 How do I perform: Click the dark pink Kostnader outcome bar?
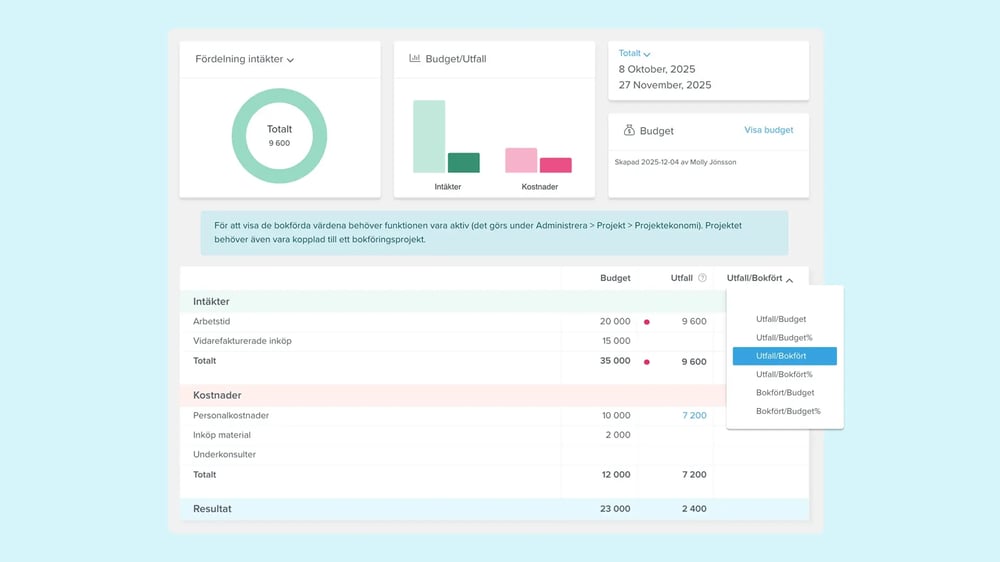click(x=556, y=165)
